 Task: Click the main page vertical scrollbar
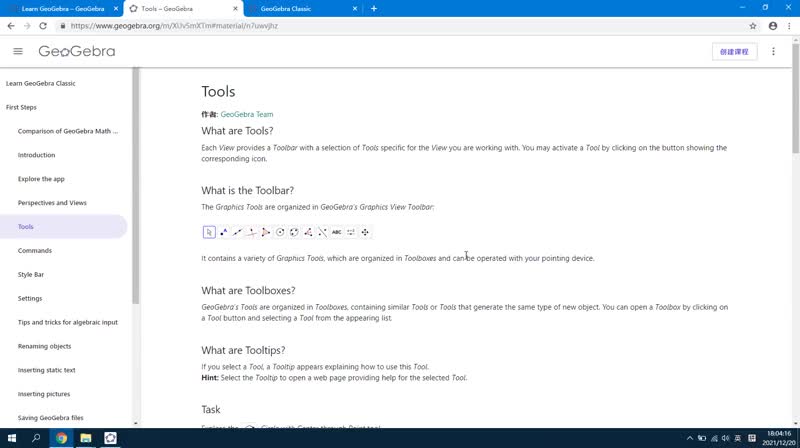tap(795, 98)
